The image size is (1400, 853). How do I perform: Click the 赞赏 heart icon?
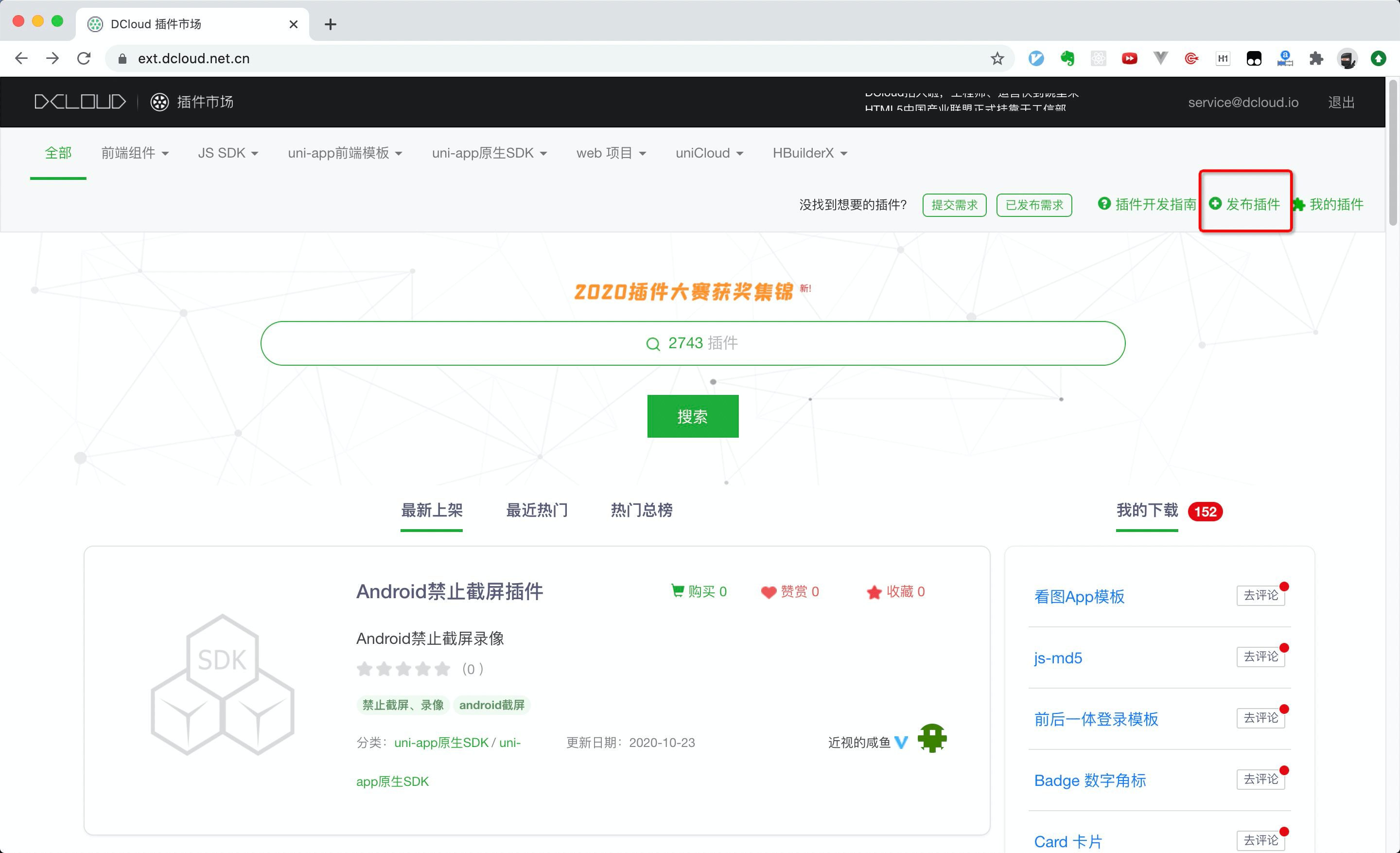pyautogui.click(x=768, y=592)
